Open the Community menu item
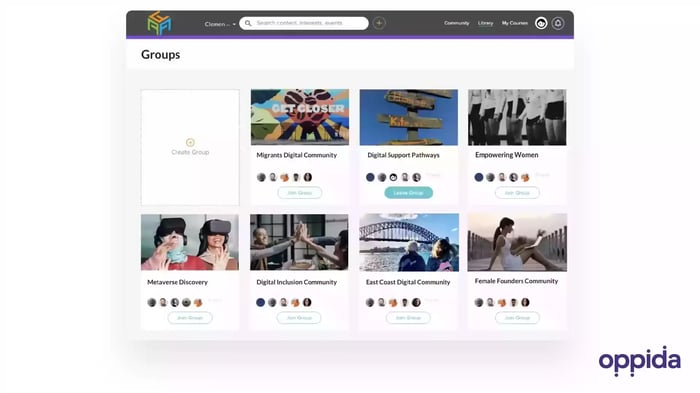Screen dimensions: 700x393 (456, 23)
